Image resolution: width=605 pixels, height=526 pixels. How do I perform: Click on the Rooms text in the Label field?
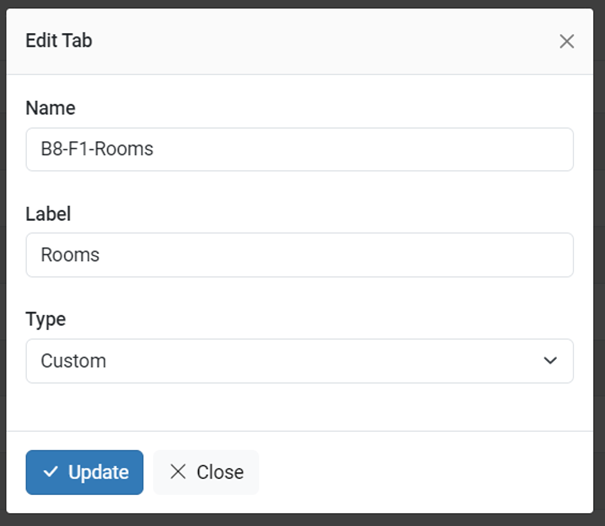click(x=70, y=255)
